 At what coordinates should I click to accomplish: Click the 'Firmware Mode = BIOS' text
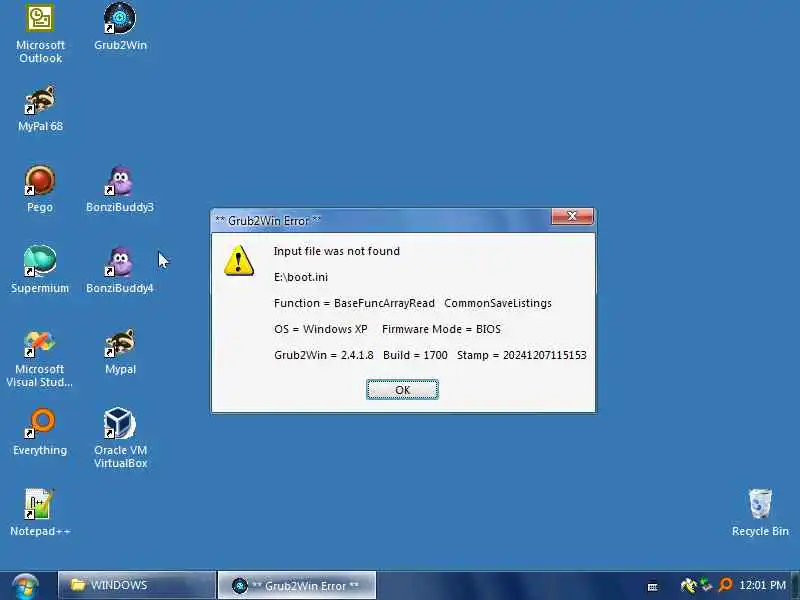tap(441, 329)
